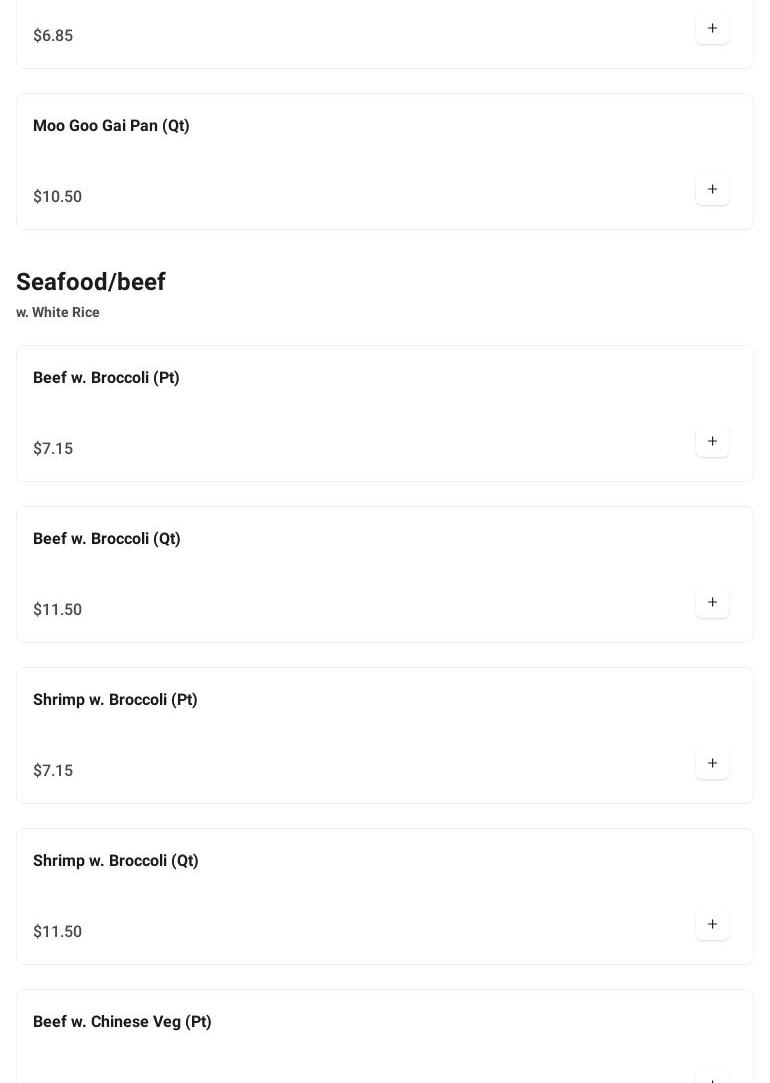View Shrimp w. Broccoli (Pt) item name

coord(115,700)
